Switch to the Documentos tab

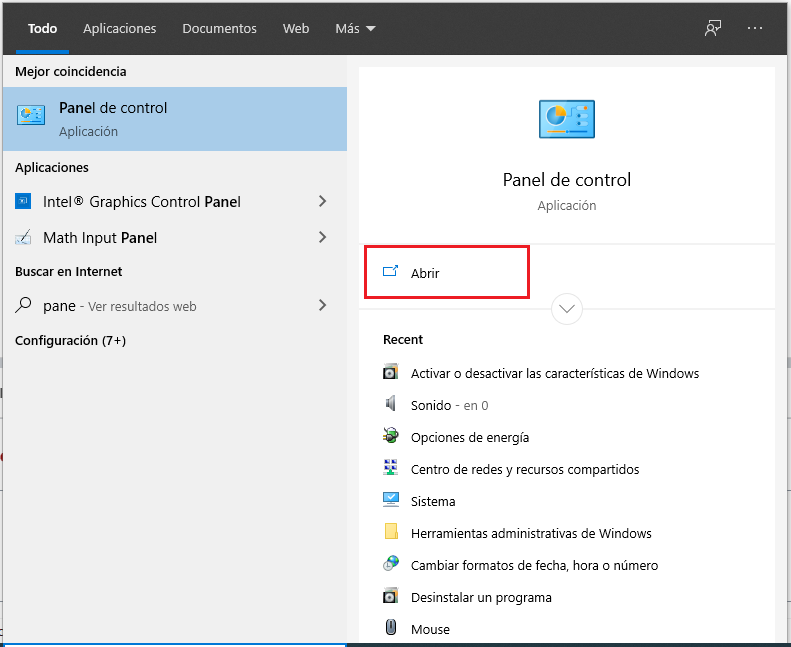point(219,29)
